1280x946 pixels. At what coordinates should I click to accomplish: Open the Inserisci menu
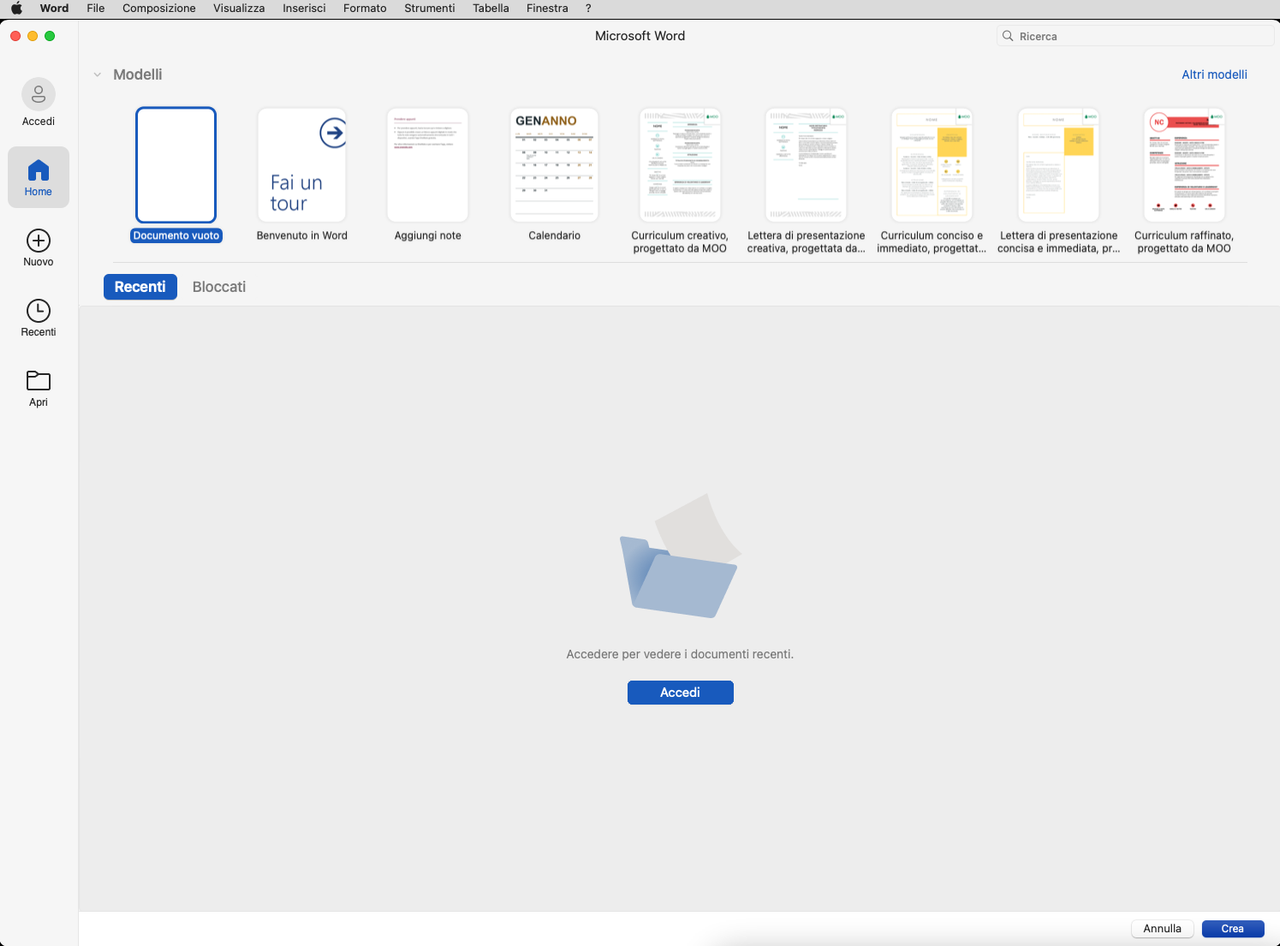[x=304, y=8]
